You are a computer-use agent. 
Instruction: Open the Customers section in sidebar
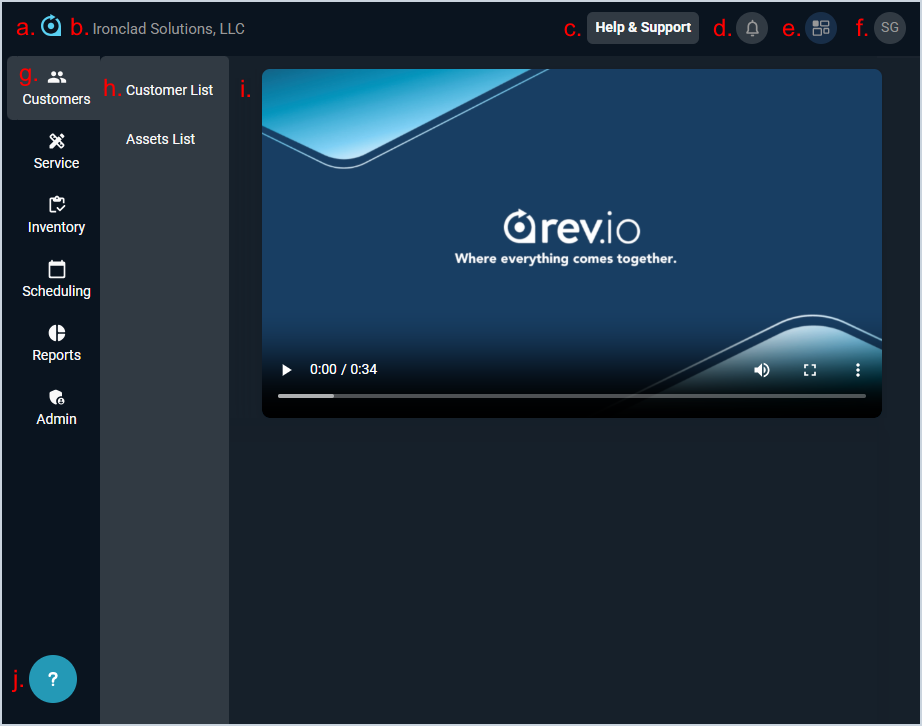pyautogui.click(x=56, y=88)
